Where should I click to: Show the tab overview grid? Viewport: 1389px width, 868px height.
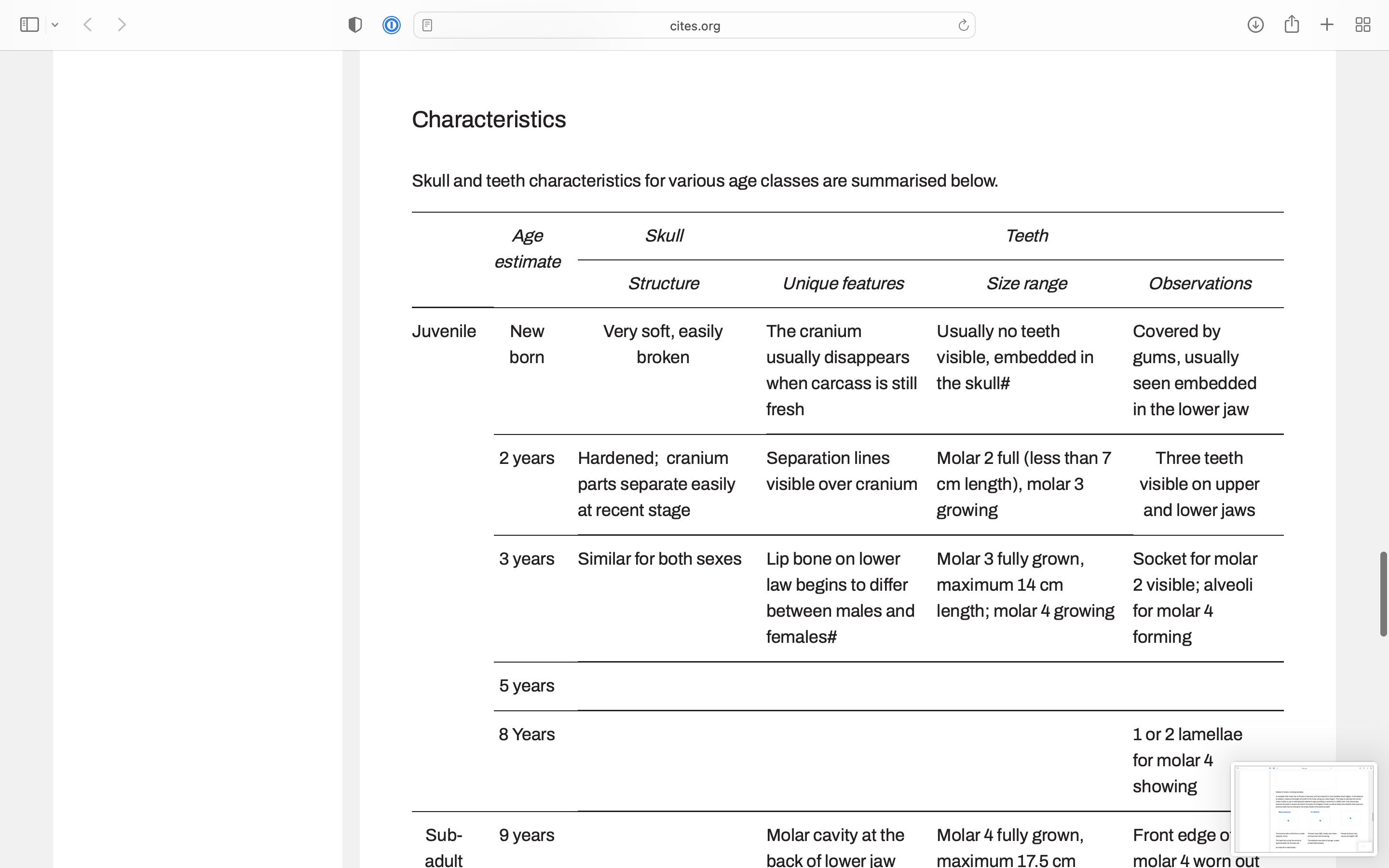coord(1362,25)
